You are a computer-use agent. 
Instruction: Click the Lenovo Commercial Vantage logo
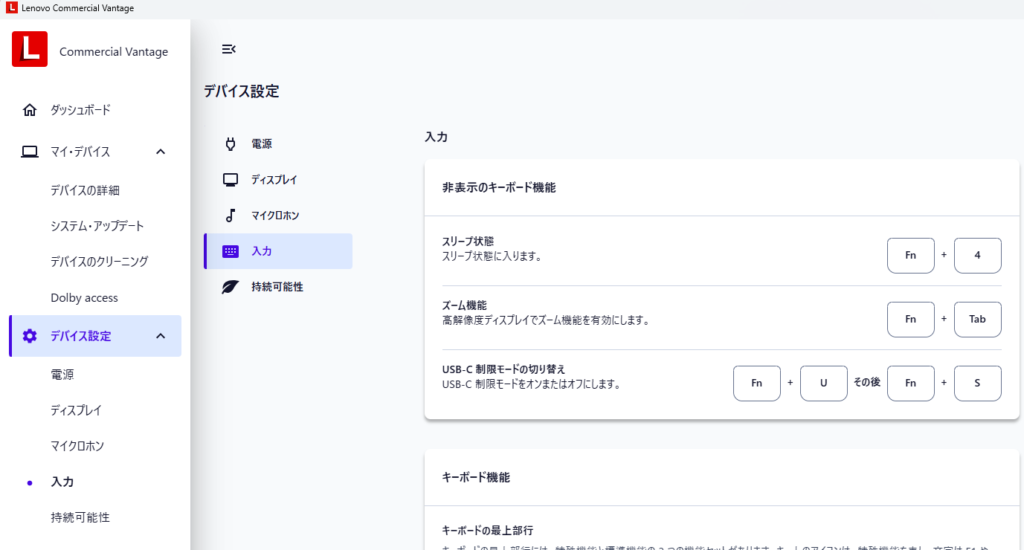point(30,49)
